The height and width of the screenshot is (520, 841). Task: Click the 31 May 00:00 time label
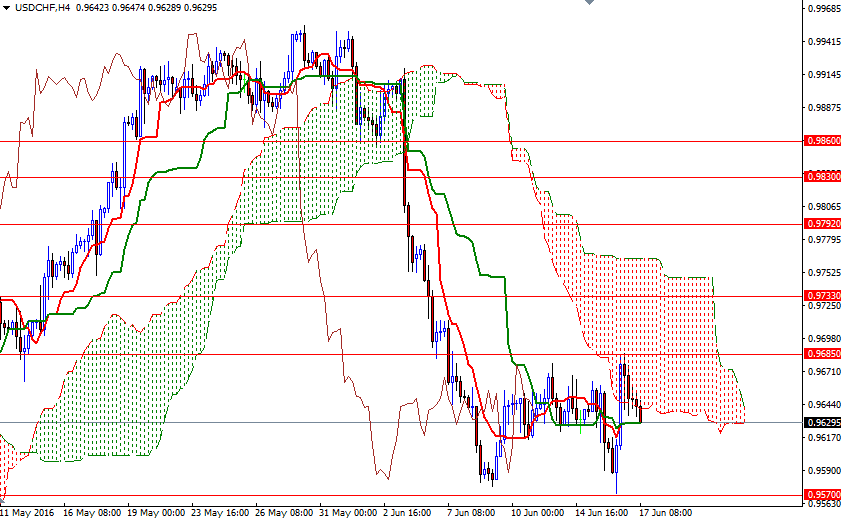coord(349,512)
